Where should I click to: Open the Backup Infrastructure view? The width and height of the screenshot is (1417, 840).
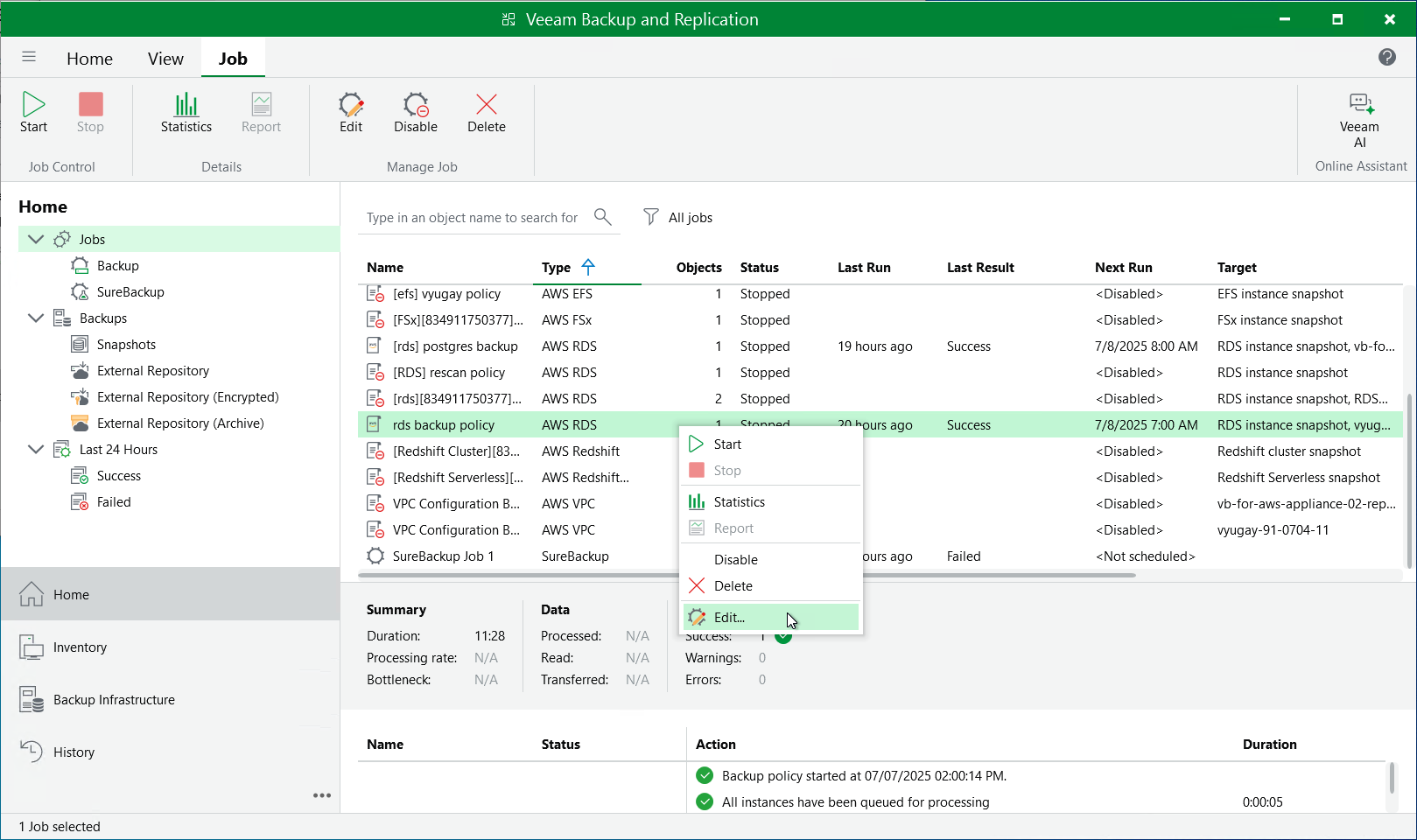[x=114, y=699]
